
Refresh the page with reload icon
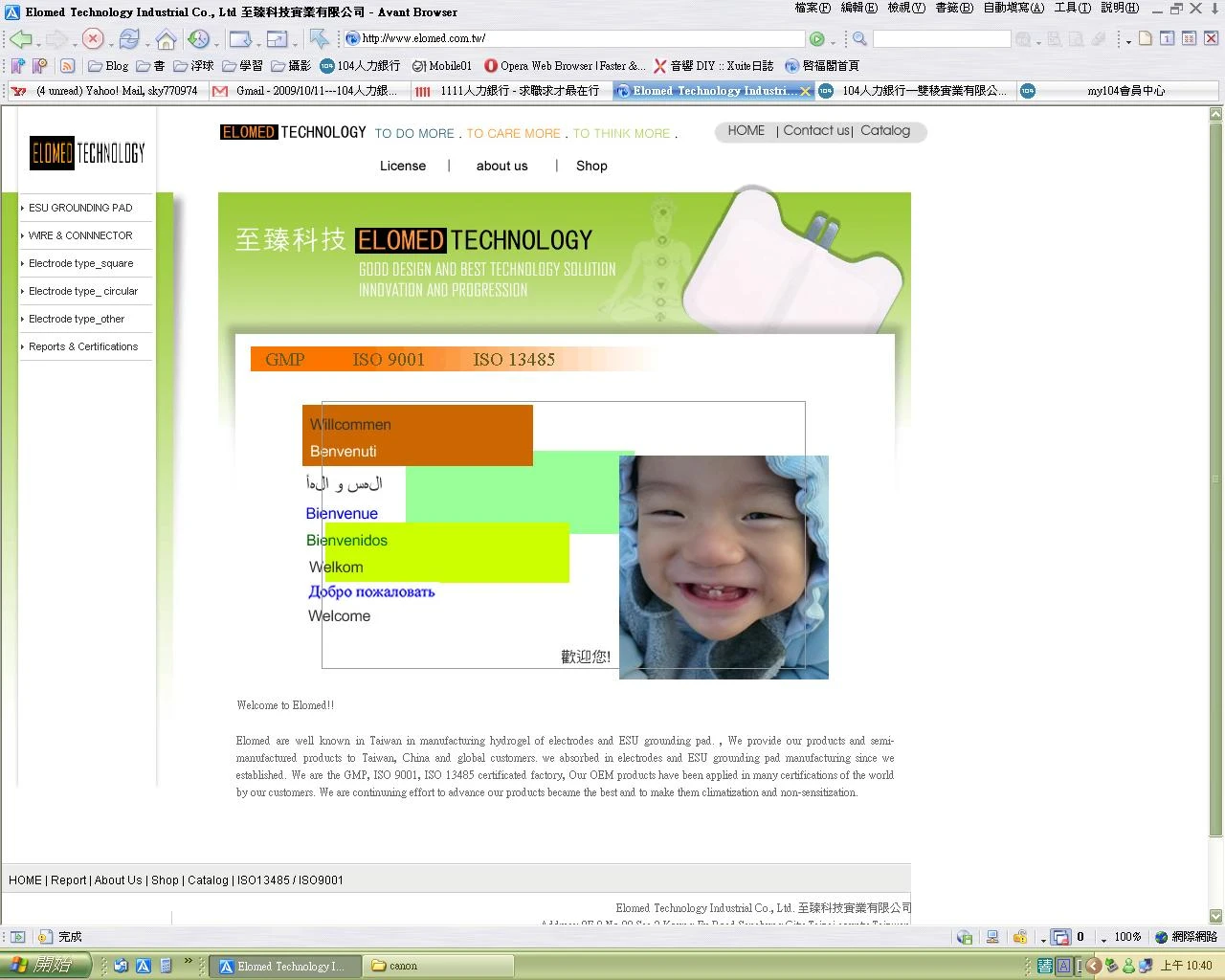(128, 39)
